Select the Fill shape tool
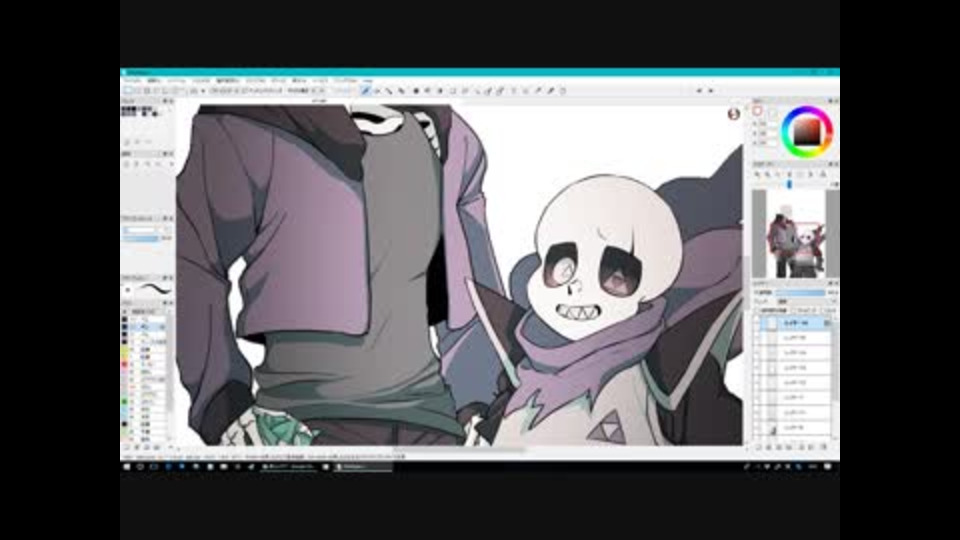Screen dimensions: 960x540 click(x=416, y=91)
